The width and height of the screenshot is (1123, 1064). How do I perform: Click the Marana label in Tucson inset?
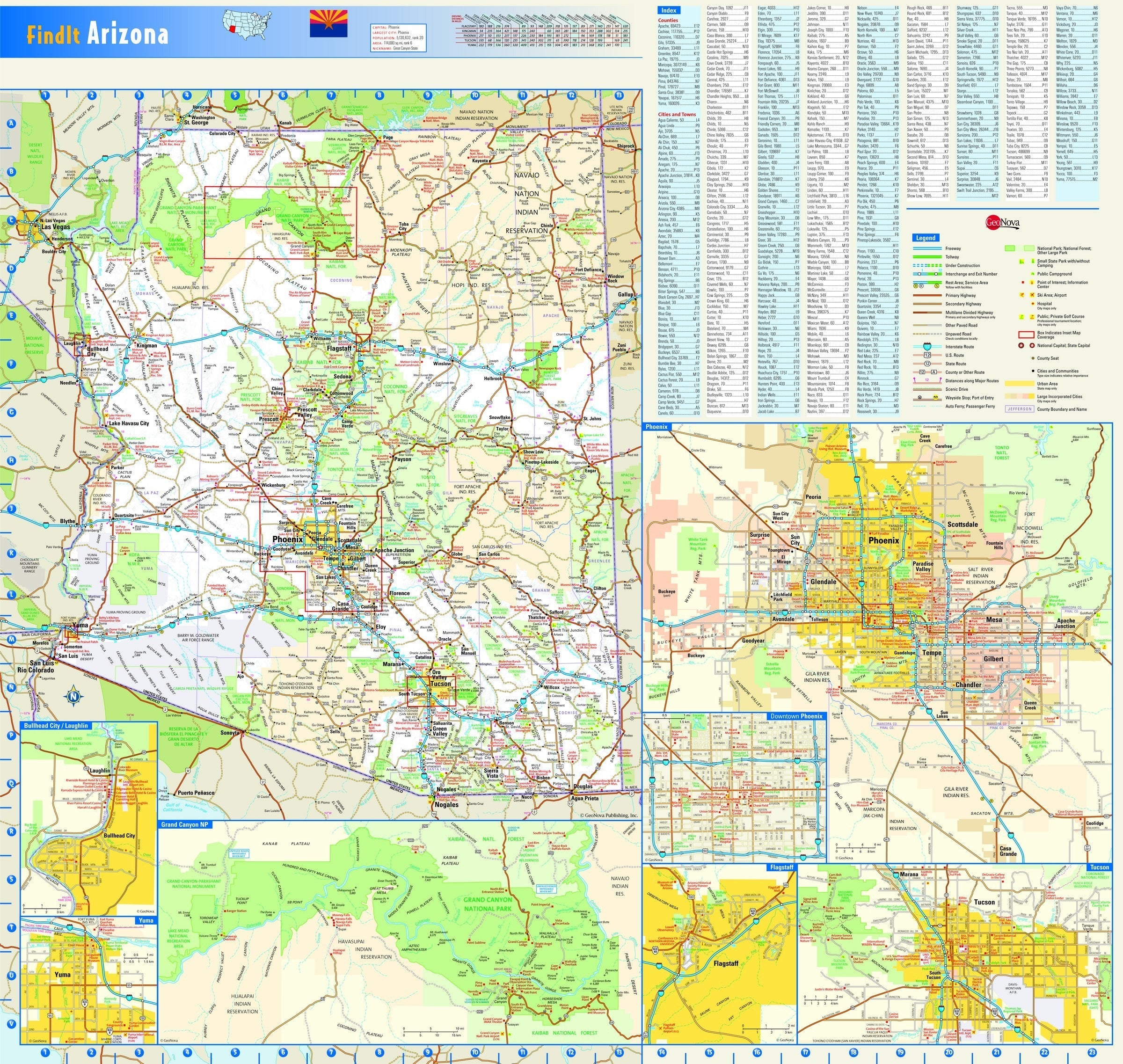[909, 874]
